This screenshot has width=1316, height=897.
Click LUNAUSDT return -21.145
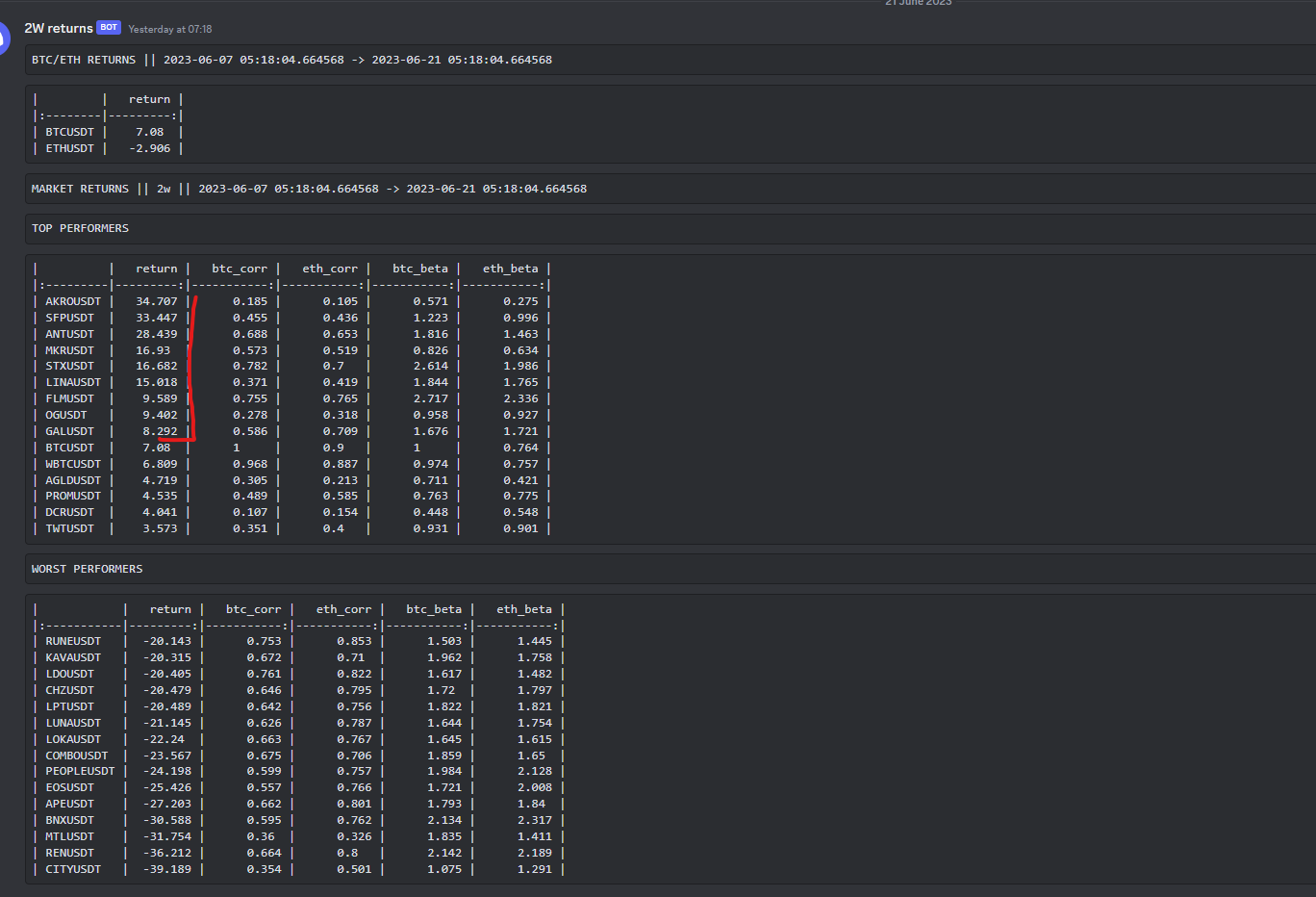(x=167, y=723)
